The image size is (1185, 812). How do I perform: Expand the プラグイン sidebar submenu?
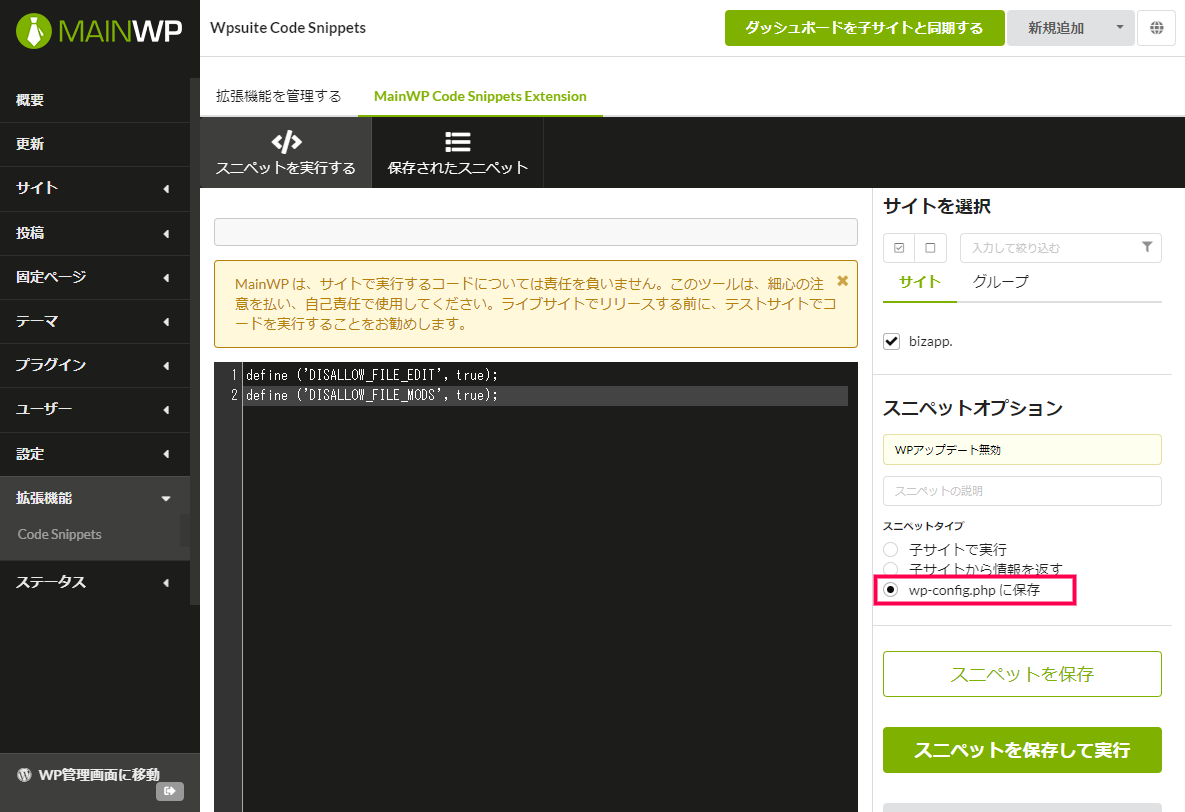pyautogui.click(x=166, y=366)
